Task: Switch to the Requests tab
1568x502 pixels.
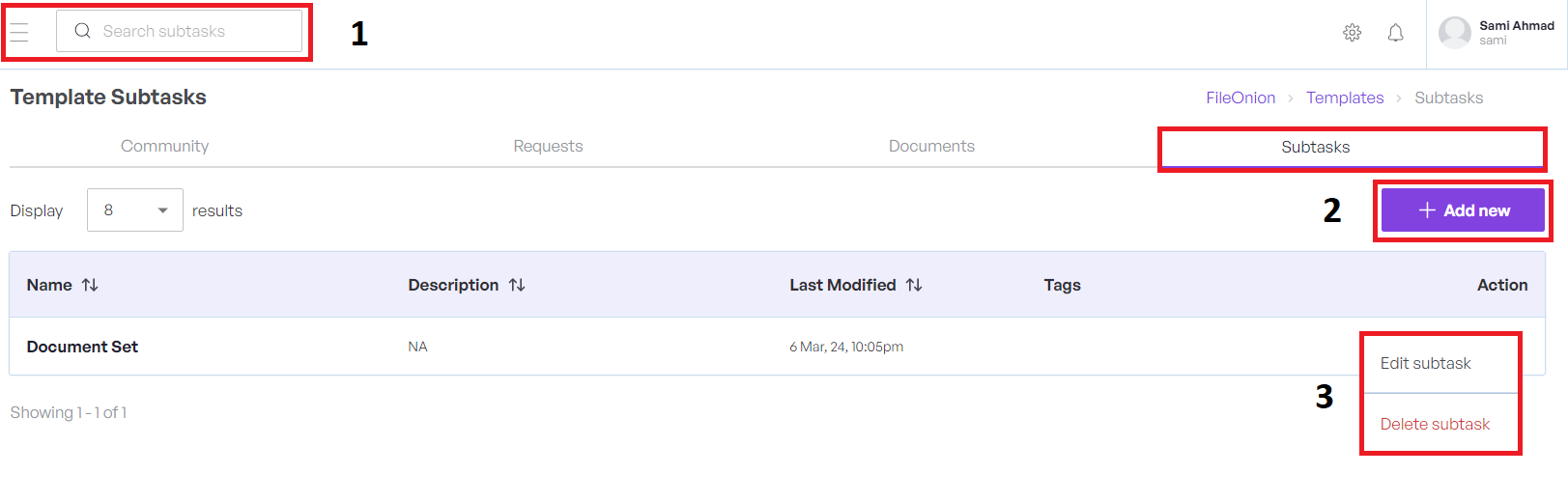Action: (x=548, y=146)
